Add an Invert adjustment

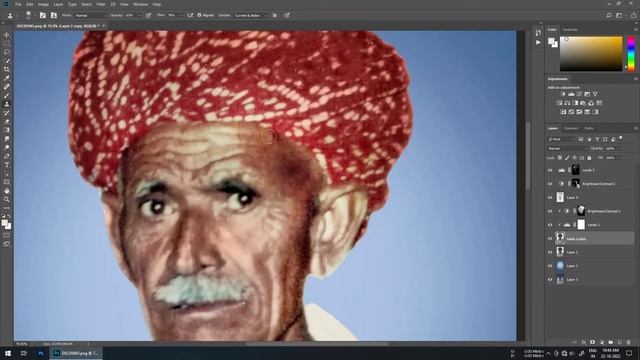[x=563, y=111]
